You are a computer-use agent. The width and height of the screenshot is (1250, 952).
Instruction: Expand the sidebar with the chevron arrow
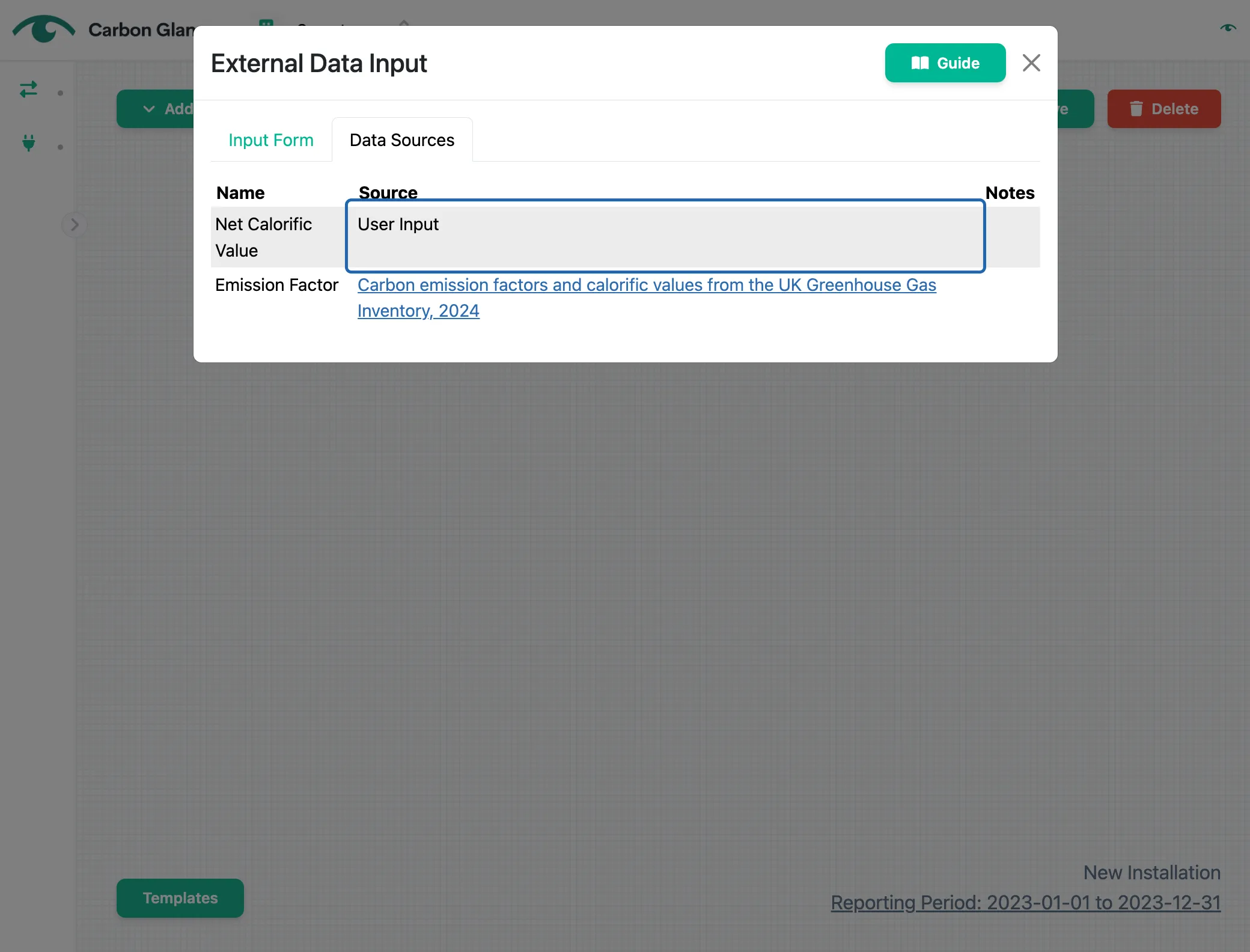pyautogui.click(x=75, y=225)
